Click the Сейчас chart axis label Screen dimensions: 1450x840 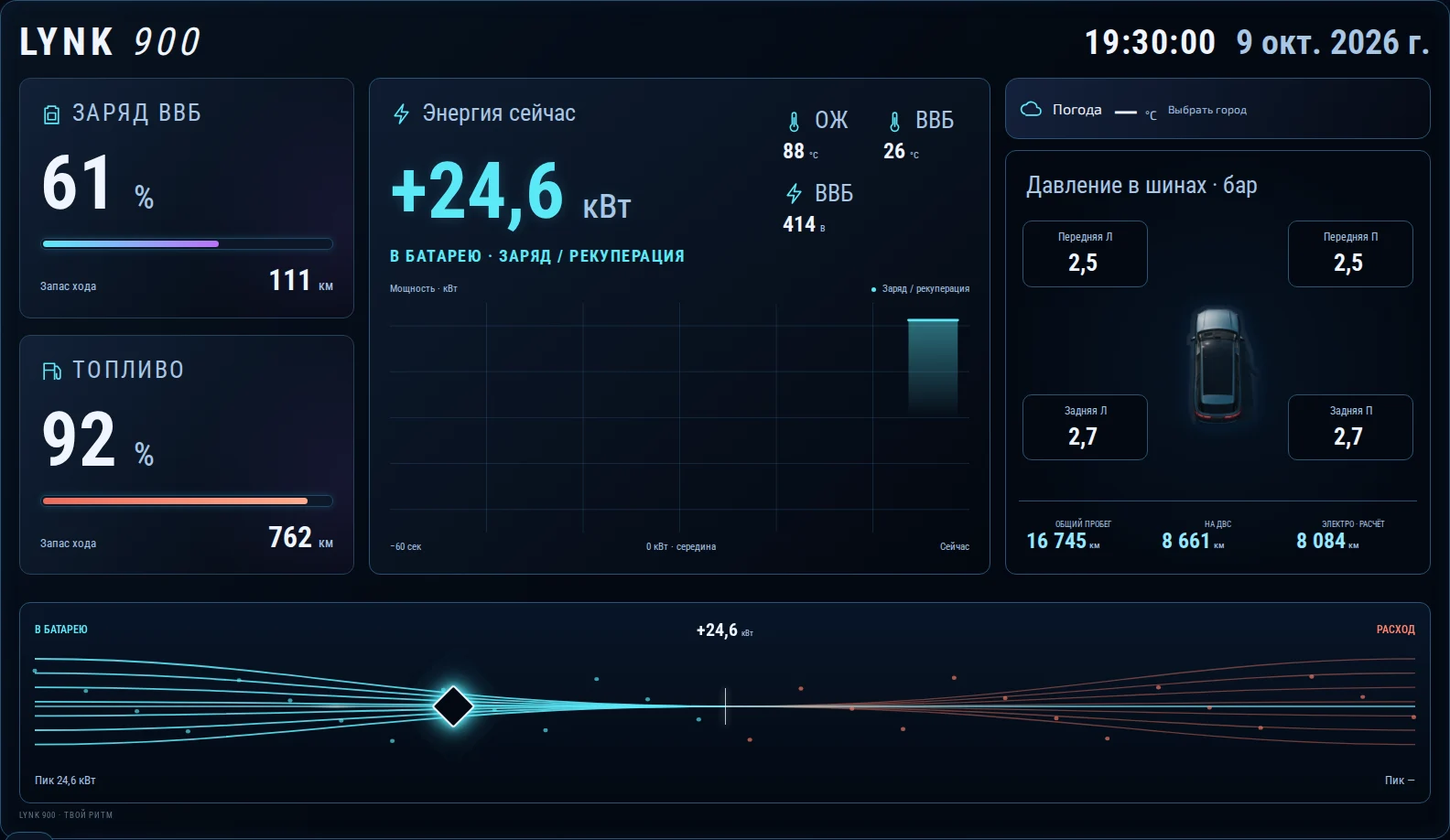tap(954, 546)
